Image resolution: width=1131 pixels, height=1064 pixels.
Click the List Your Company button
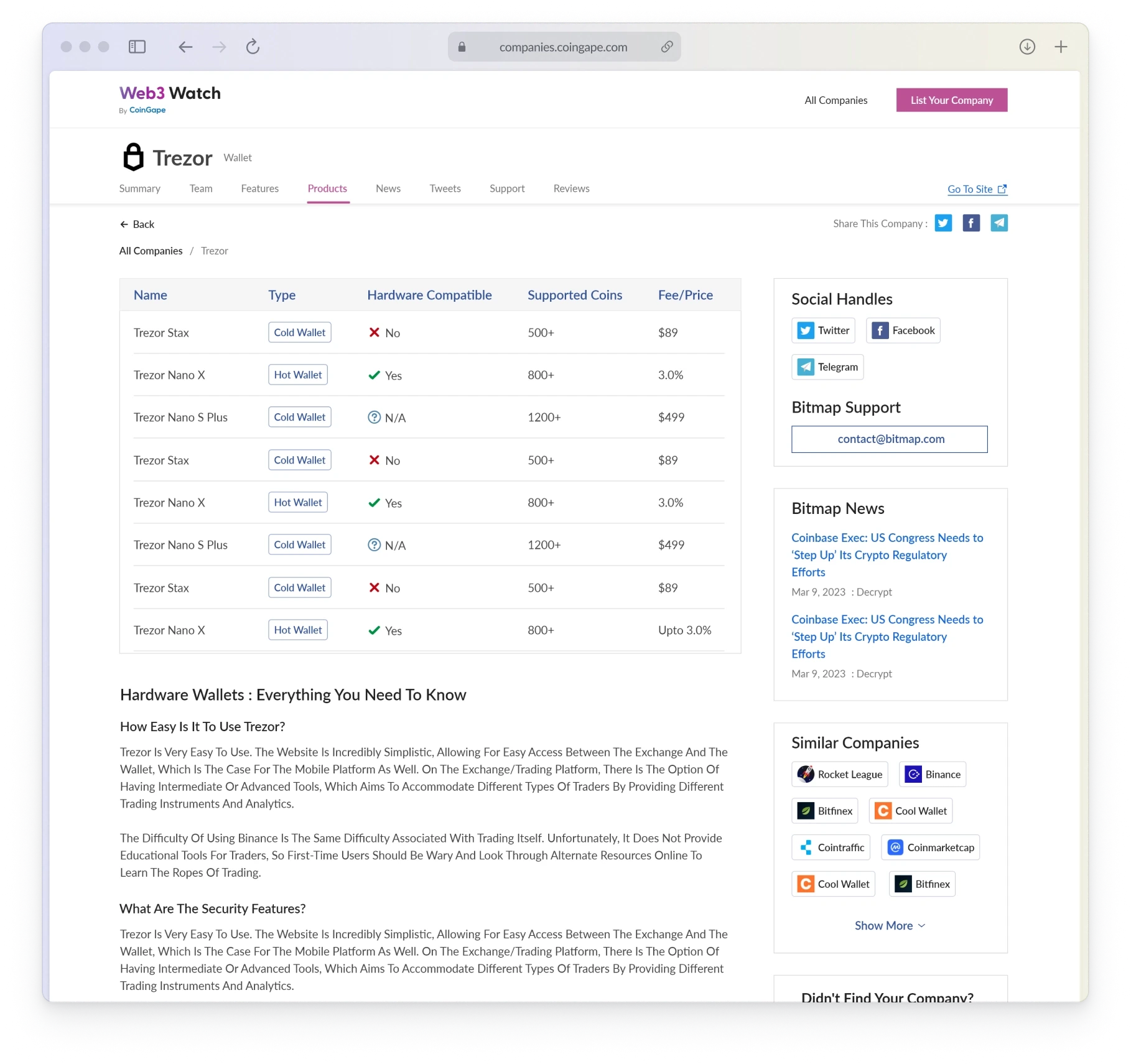pos(952,100)
